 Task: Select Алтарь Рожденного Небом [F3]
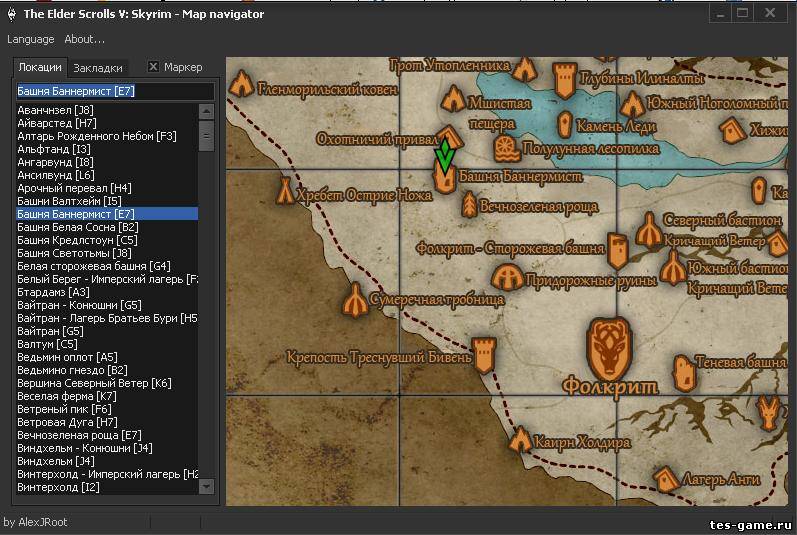(x=107, y=136)
